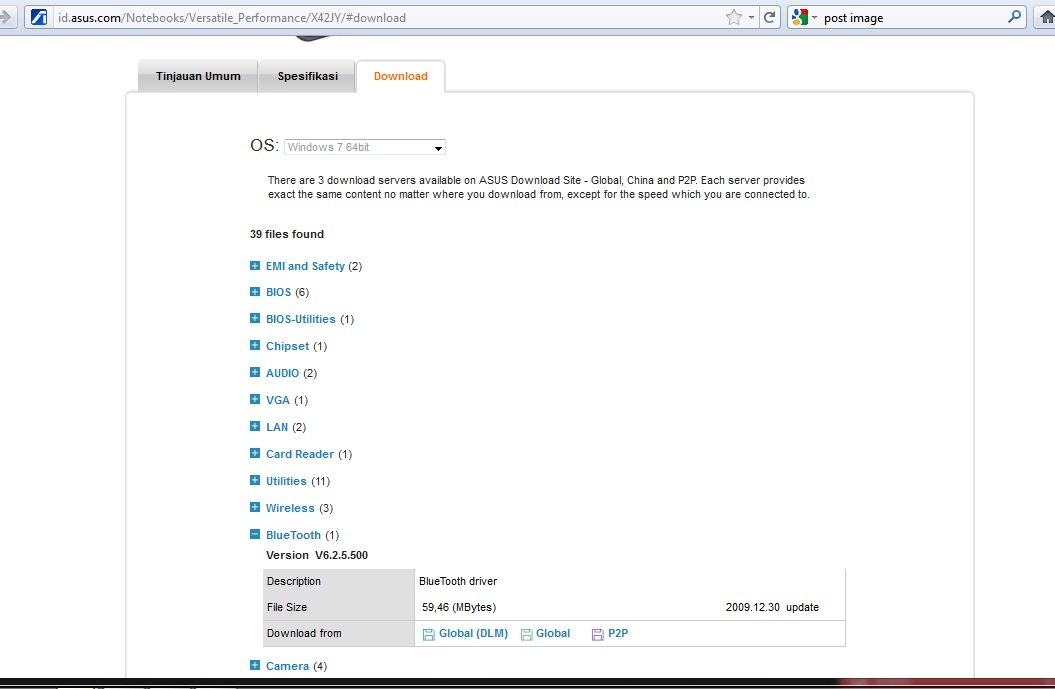Collapse the BlueTooth section minus icon
This screenshot has height=689, width=1055.
click(x=255, y=534)
